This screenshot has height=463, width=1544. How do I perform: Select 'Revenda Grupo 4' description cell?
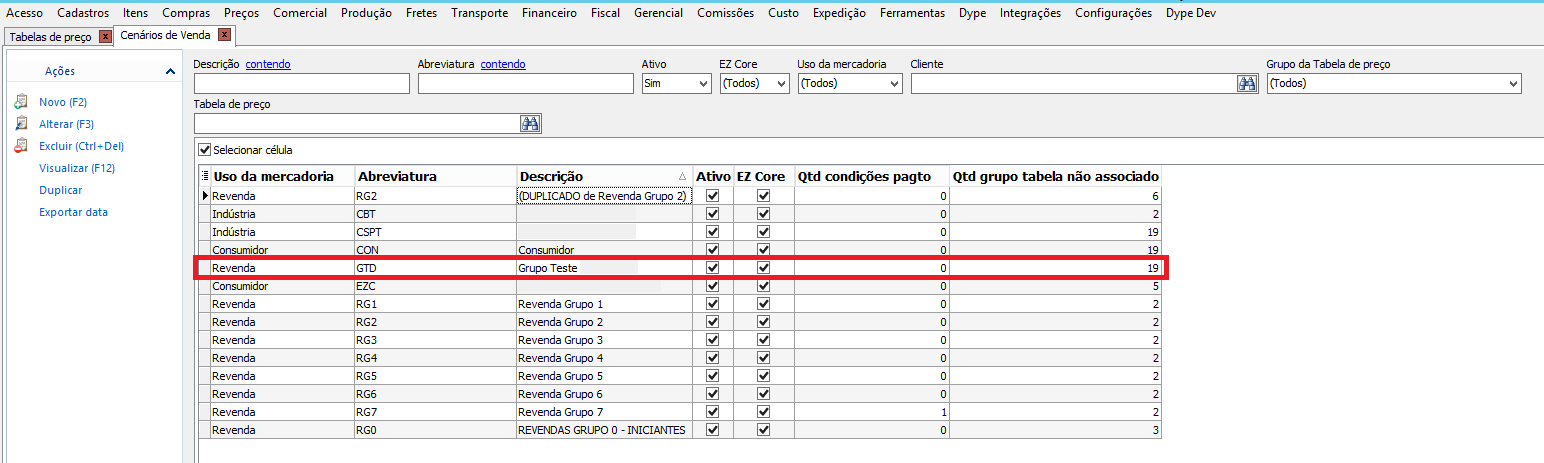tap(605, 358)
